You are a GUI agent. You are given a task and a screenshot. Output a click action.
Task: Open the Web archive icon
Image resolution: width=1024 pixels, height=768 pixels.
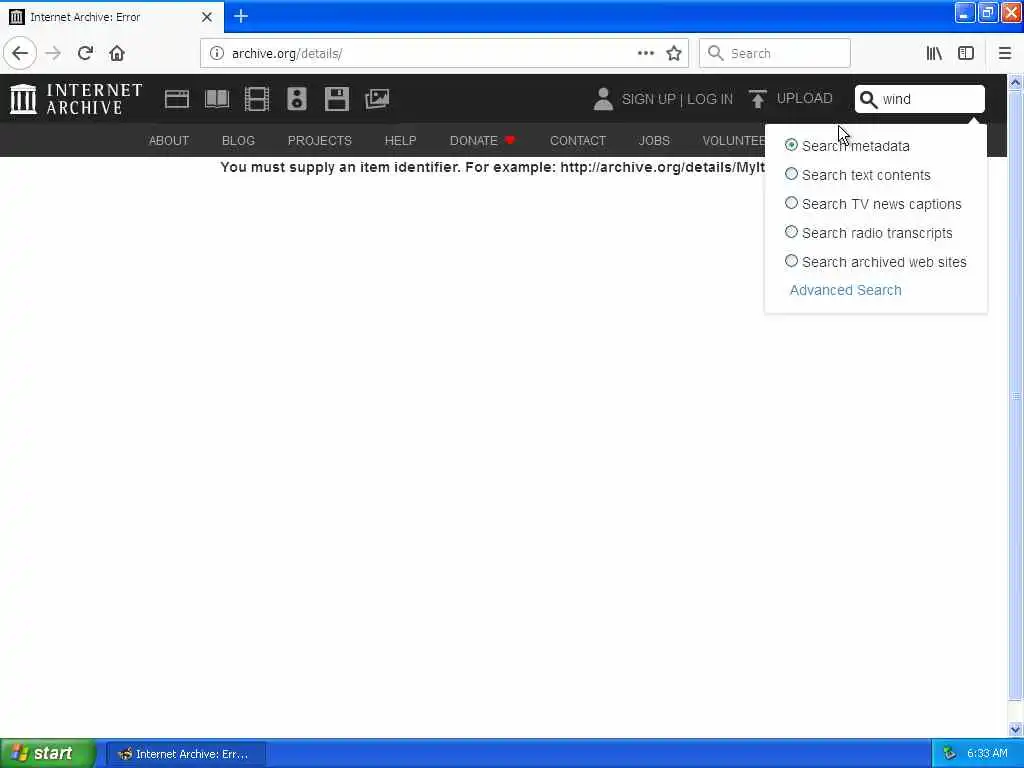[x=176, y=99]
